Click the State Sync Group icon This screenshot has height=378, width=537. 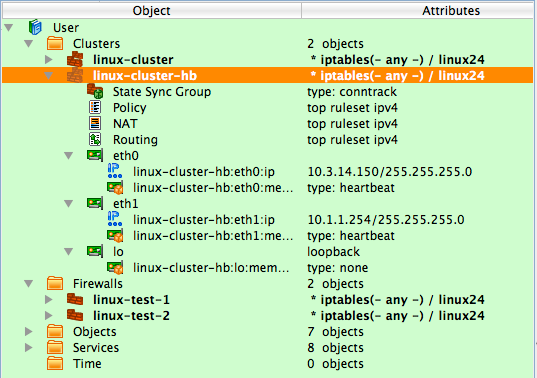[95, 91]
